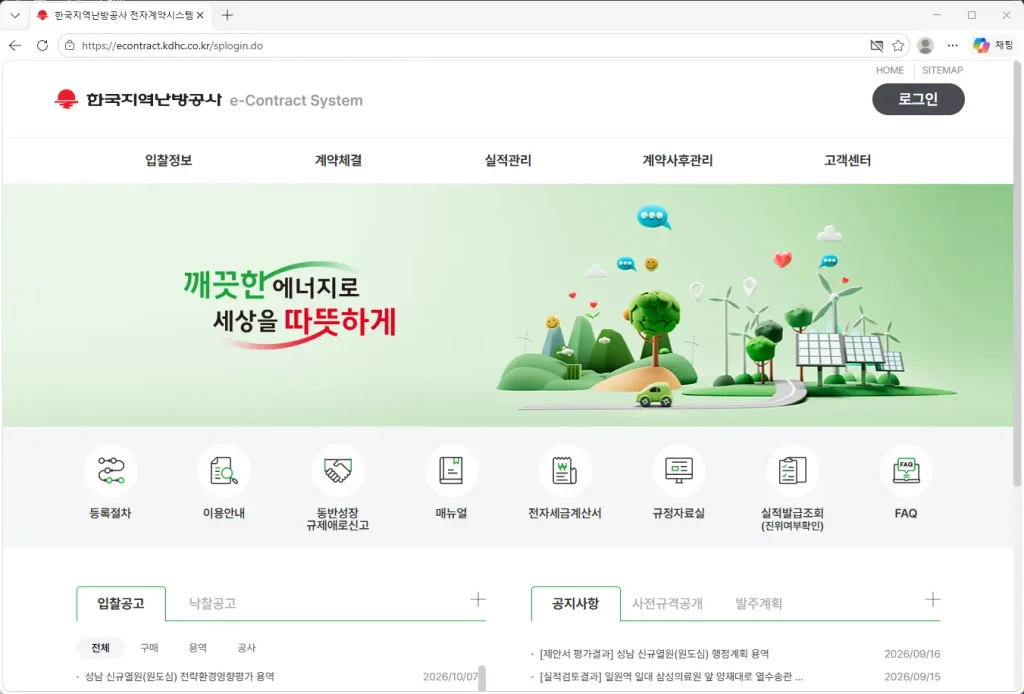This screenshot has height=694, width=1024.
Task: Switch to the 낙찰공고 tab
Action: [212, 603]
